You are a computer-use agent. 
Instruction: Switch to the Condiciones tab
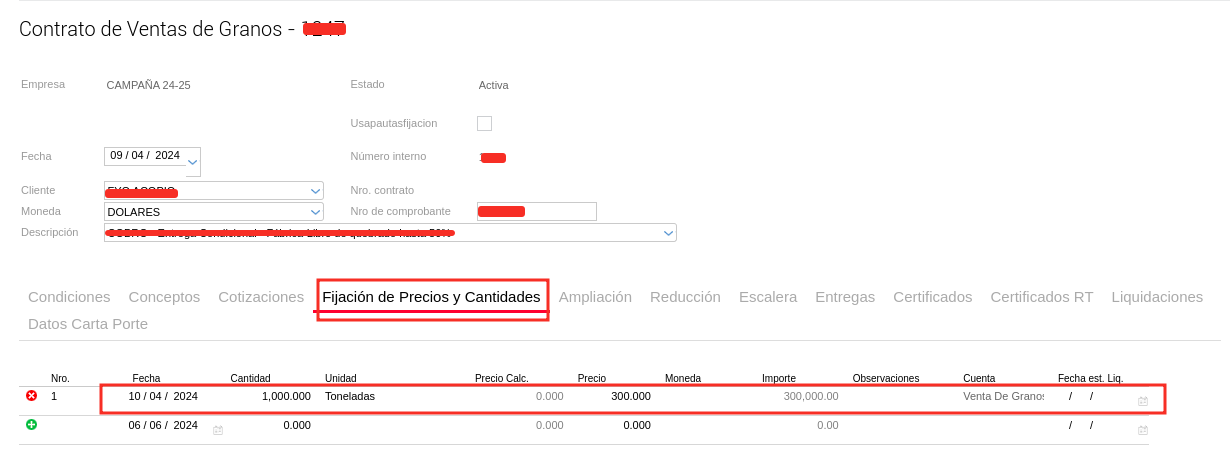pyautogui.click(x=69, y=297)
